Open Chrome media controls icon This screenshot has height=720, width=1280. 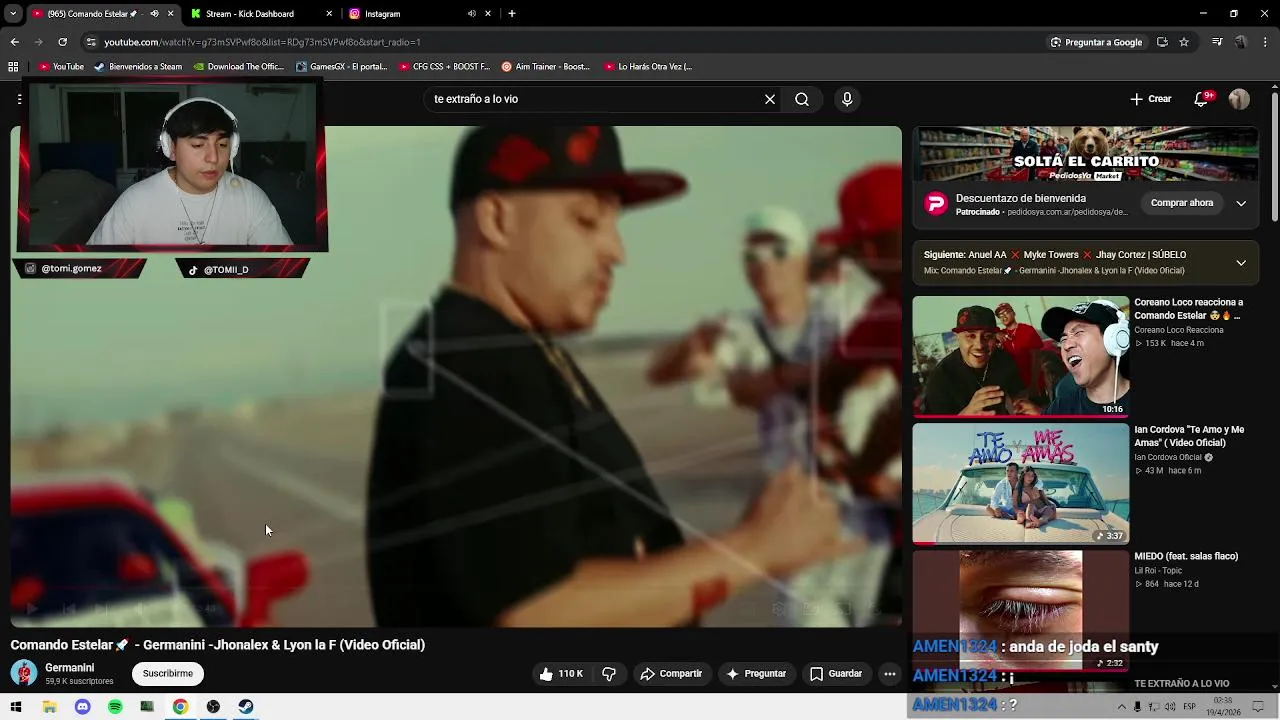(x=1217, y=42)
